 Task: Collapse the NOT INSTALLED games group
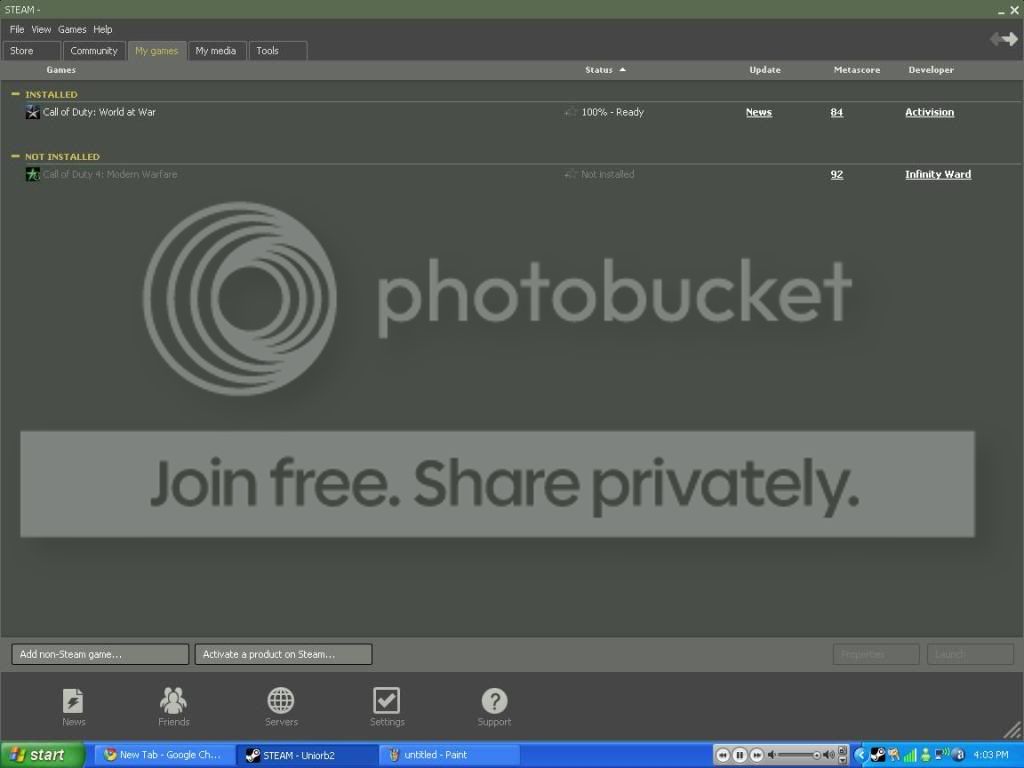click(16, 156)
